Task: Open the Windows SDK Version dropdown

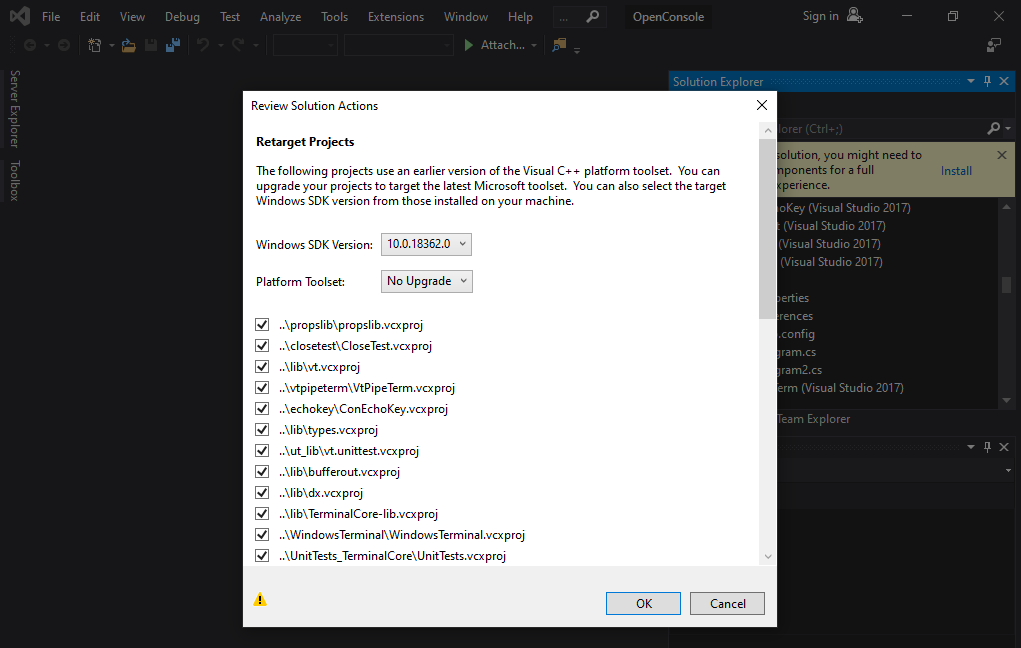Action: point(425,244)
